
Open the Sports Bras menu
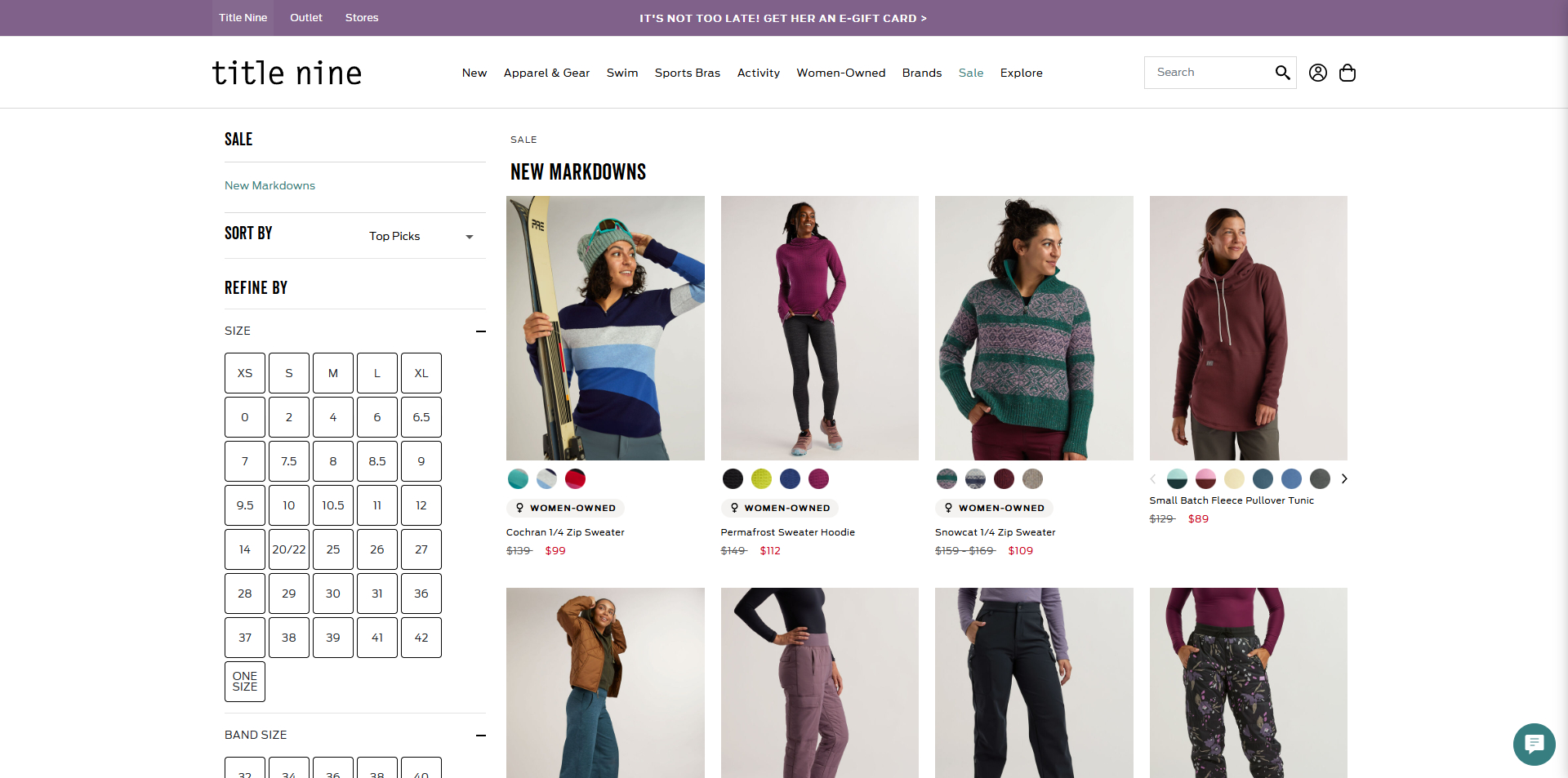point(687,73)
